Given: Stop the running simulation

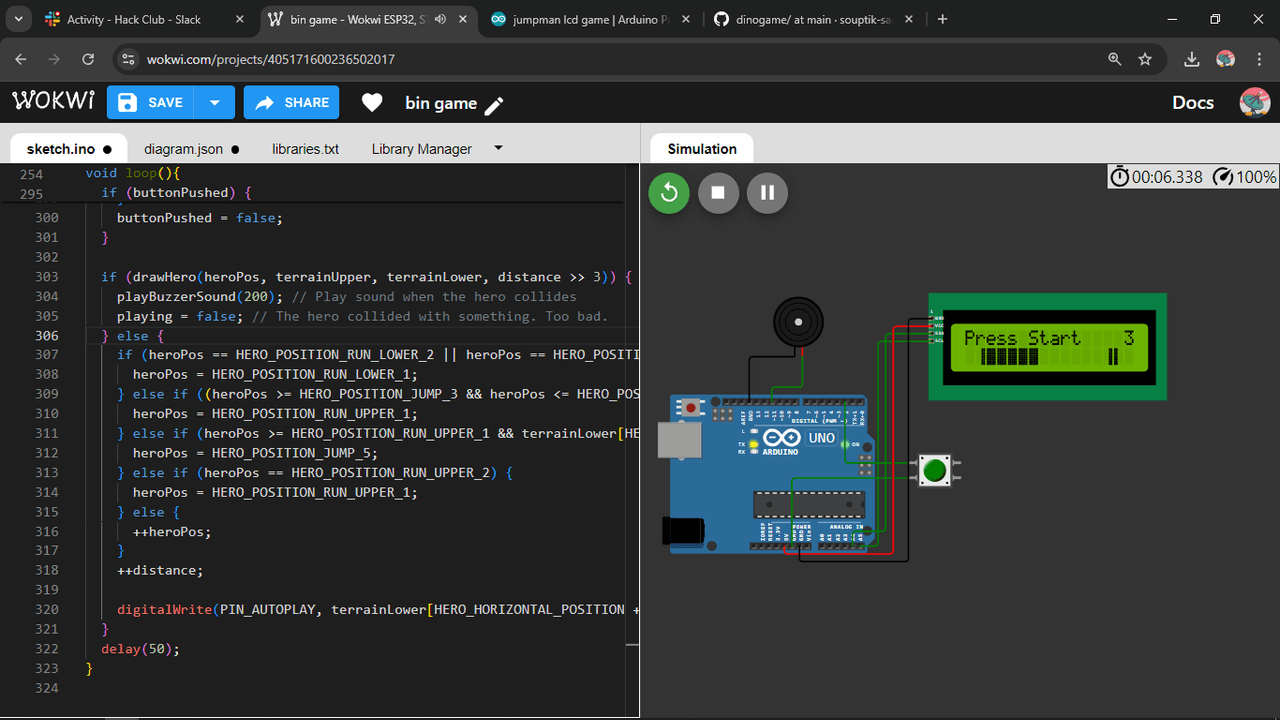Looking at the screenshot, I should coord(718,193).
